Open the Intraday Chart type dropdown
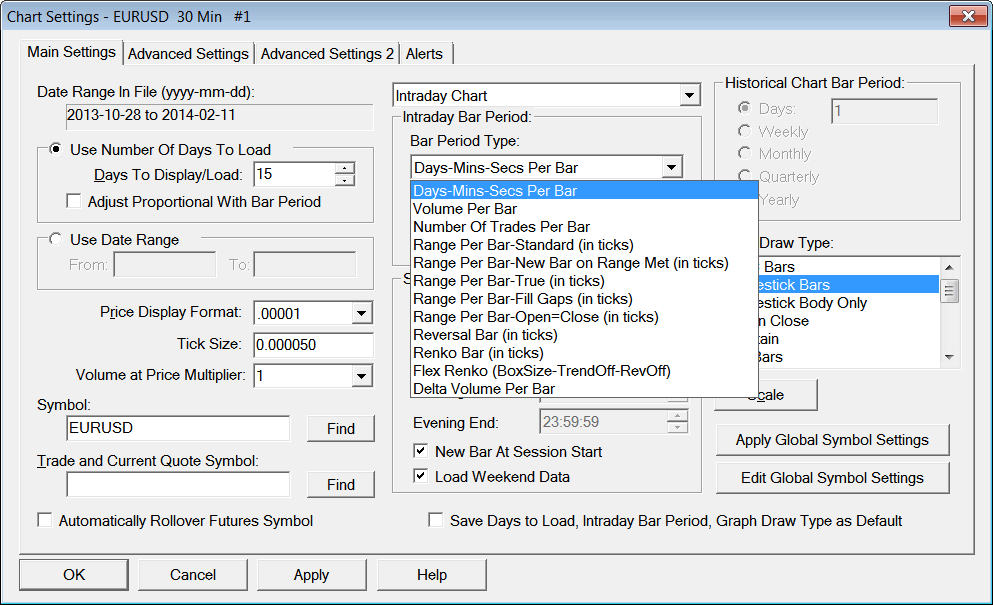 coord(689,96)
